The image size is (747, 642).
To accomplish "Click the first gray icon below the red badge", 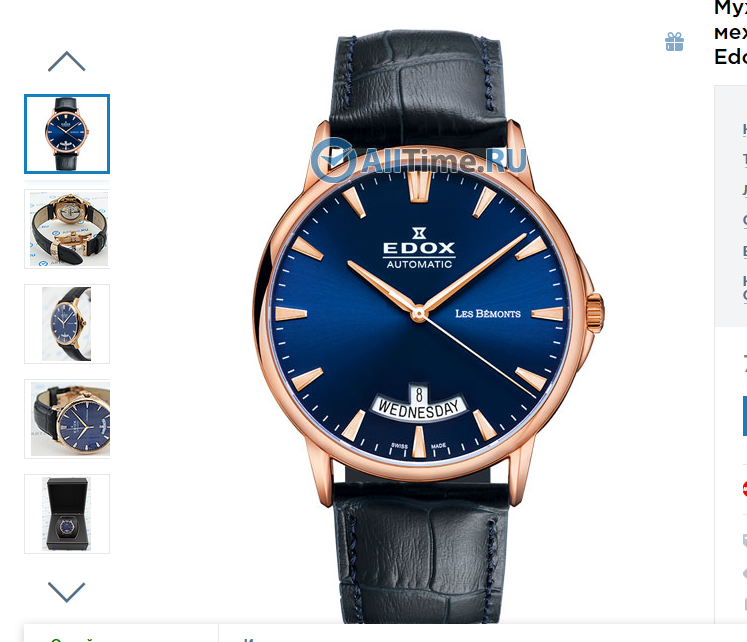I will click(x=745, y=541).
